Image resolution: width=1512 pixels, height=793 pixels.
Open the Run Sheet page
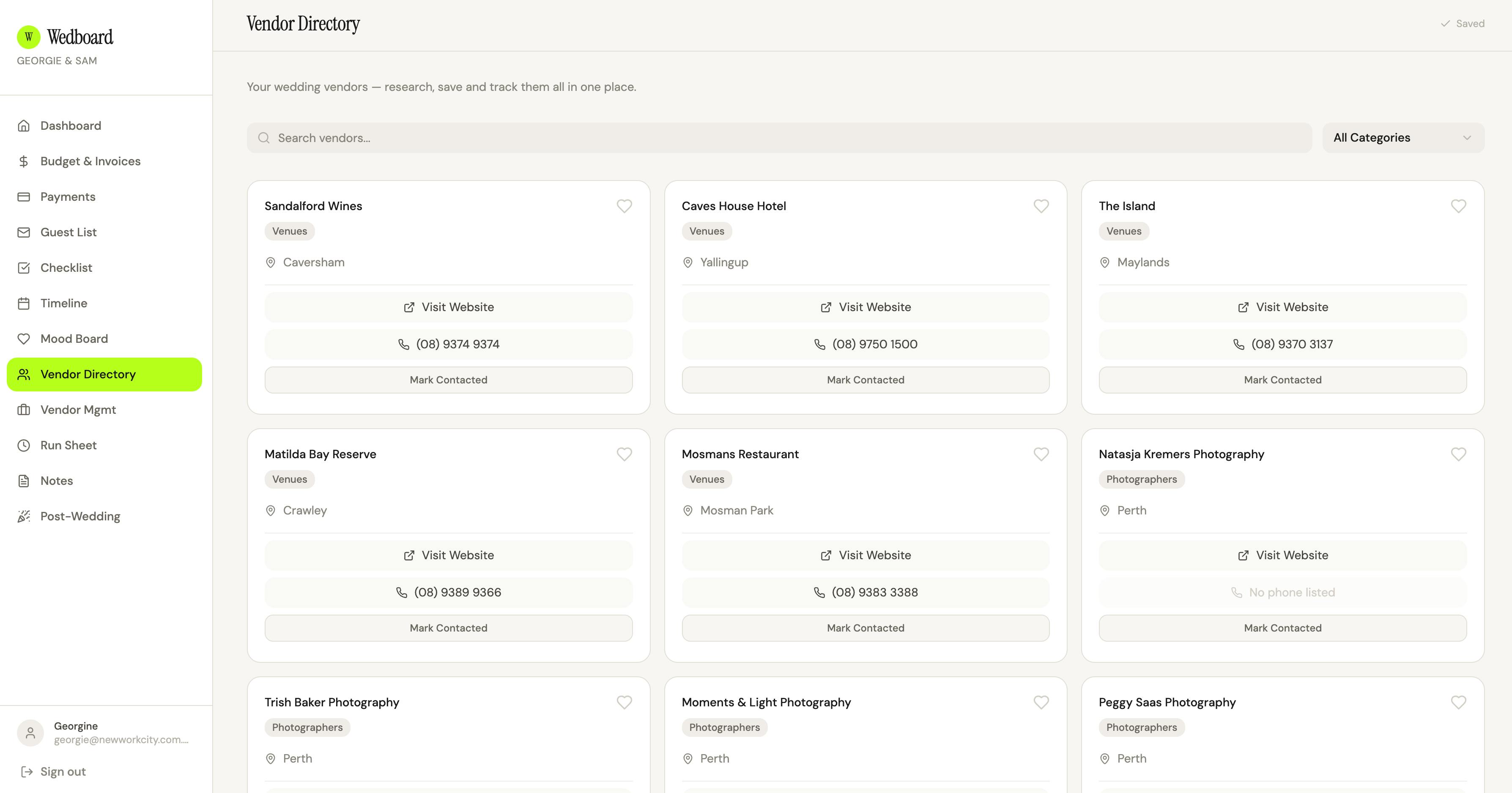click(x=104, y=446)
